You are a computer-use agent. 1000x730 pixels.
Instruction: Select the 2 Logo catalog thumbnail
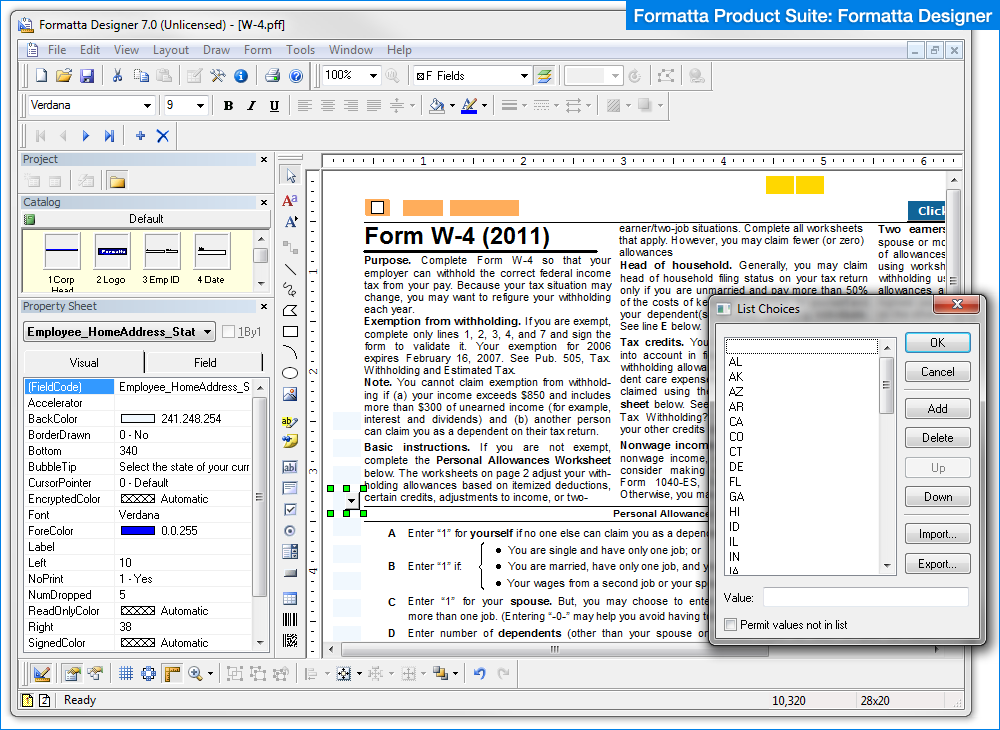point(112,251)
